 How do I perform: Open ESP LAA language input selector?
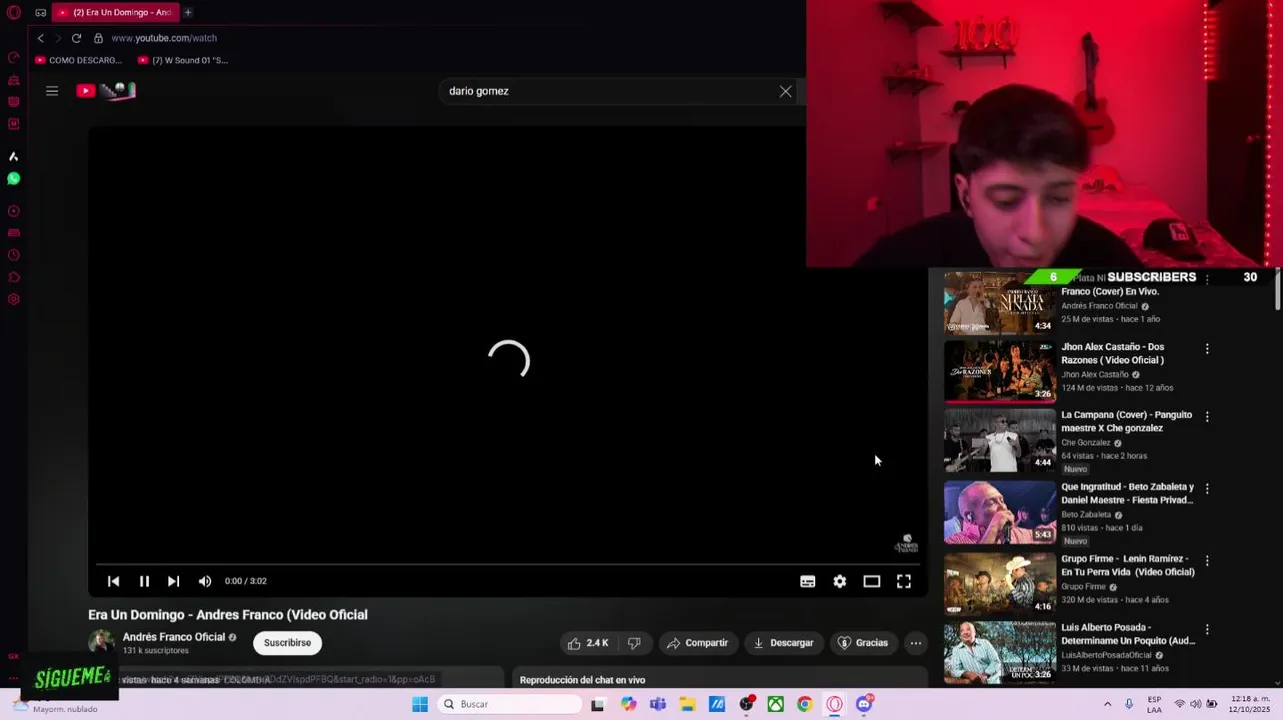pos(1155,704)
